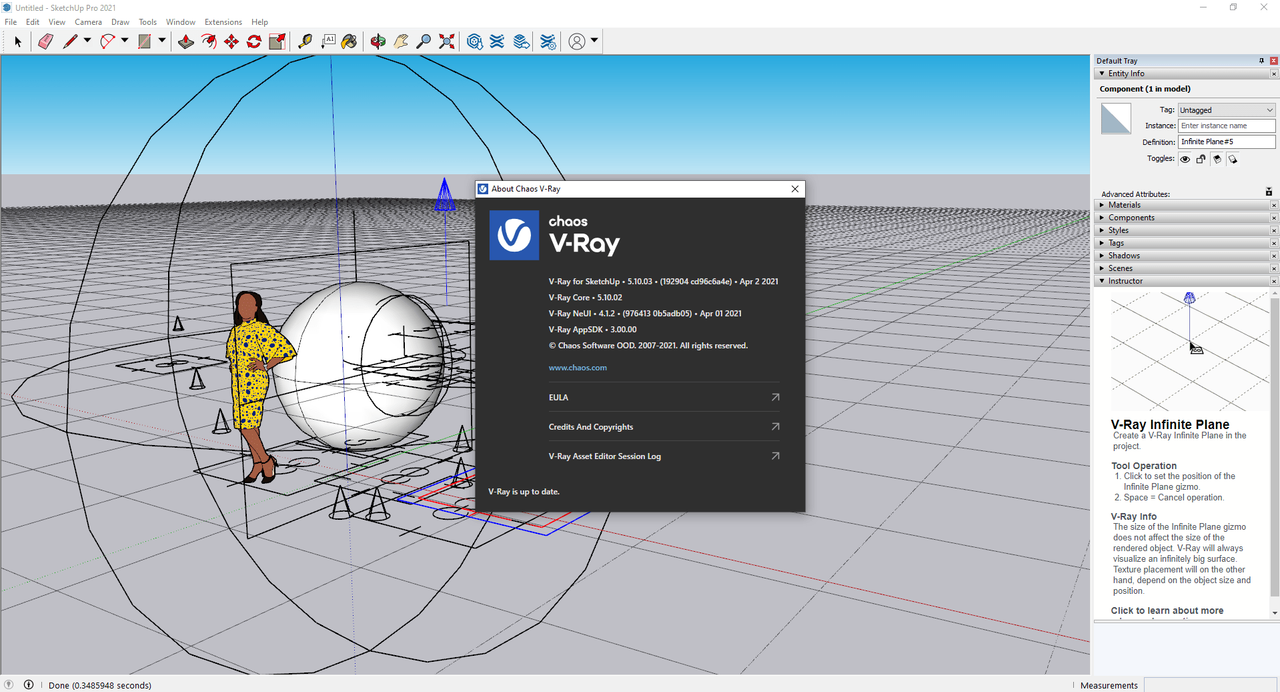Click the Instructor panel vertical scrollbar
The image size is (1280, 692).
(1274, 453)
